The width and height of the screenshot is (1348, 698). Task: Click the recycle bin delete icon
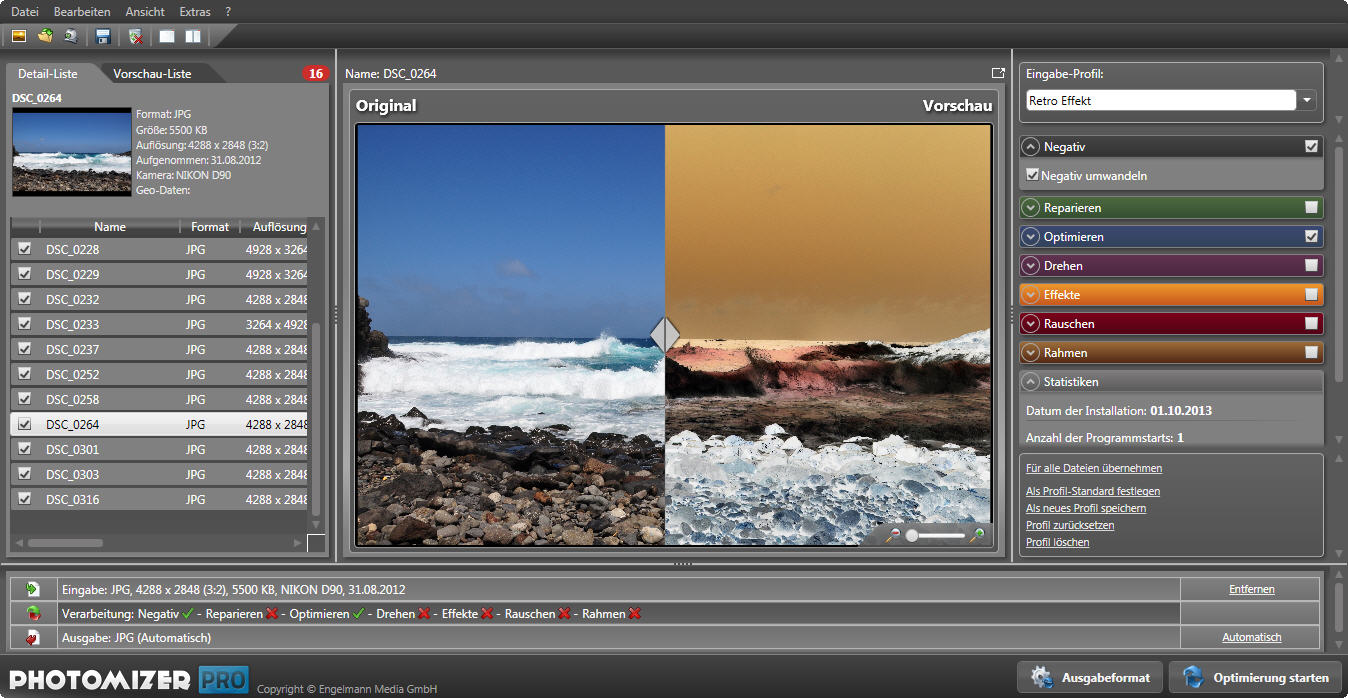pyautogui.click(x=136, y=37)
